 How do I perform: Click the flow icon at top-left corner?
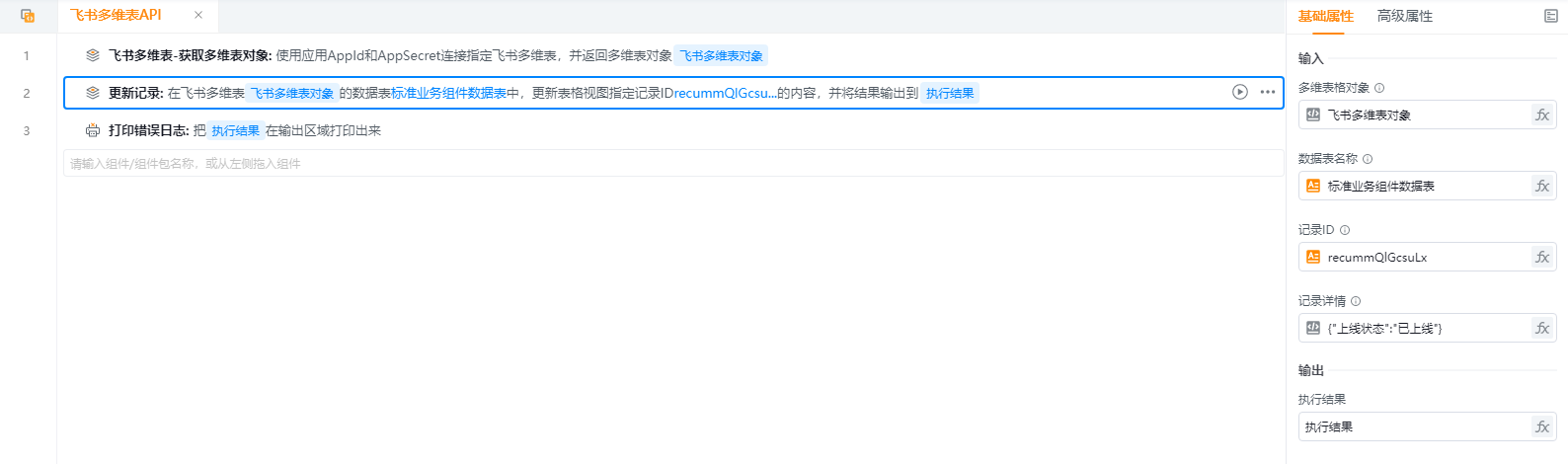(28, 16)
